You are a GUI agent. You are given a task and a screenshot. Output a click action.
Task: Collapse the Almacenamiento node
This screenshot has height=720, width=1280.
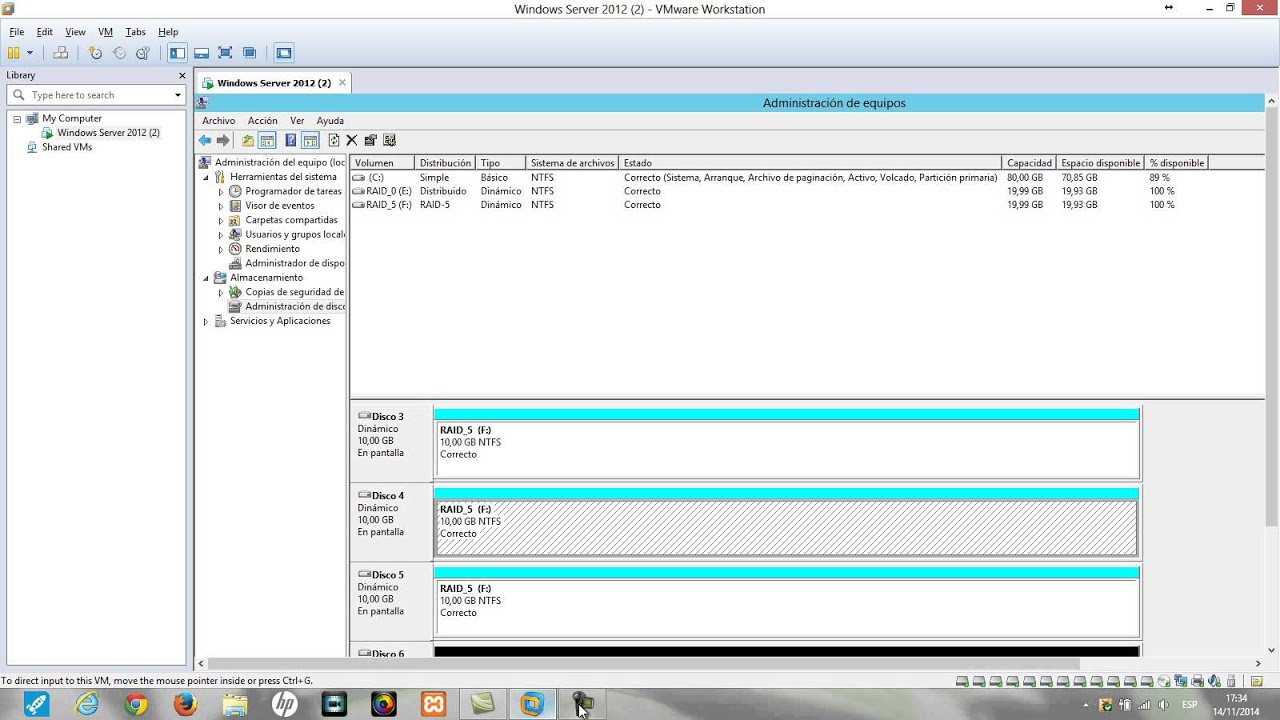click(206, 278)
